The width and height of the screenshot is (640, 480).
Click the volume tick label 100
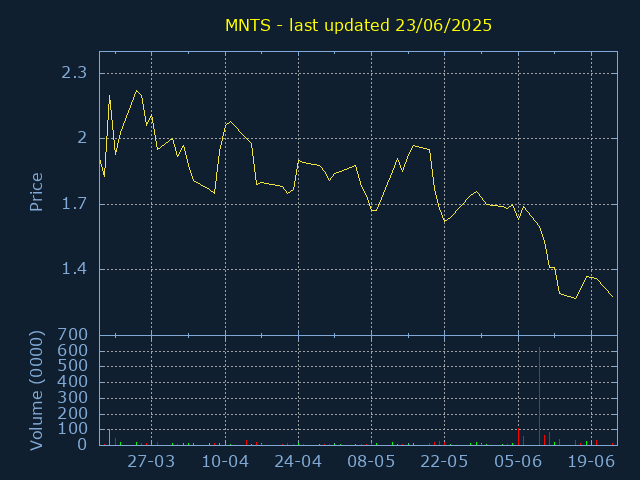coord(73,429)
